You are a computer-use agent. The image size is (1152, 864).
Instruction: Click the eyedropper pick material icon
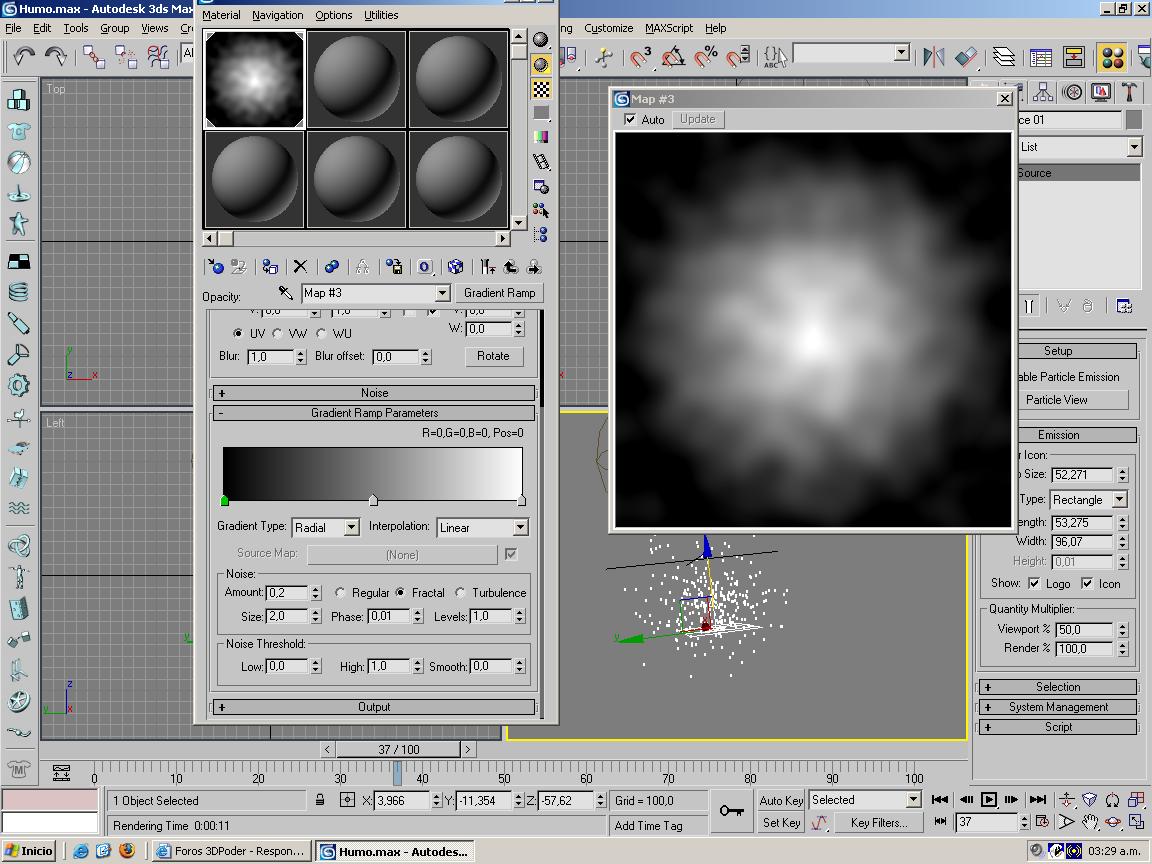[x=286, y=292]
